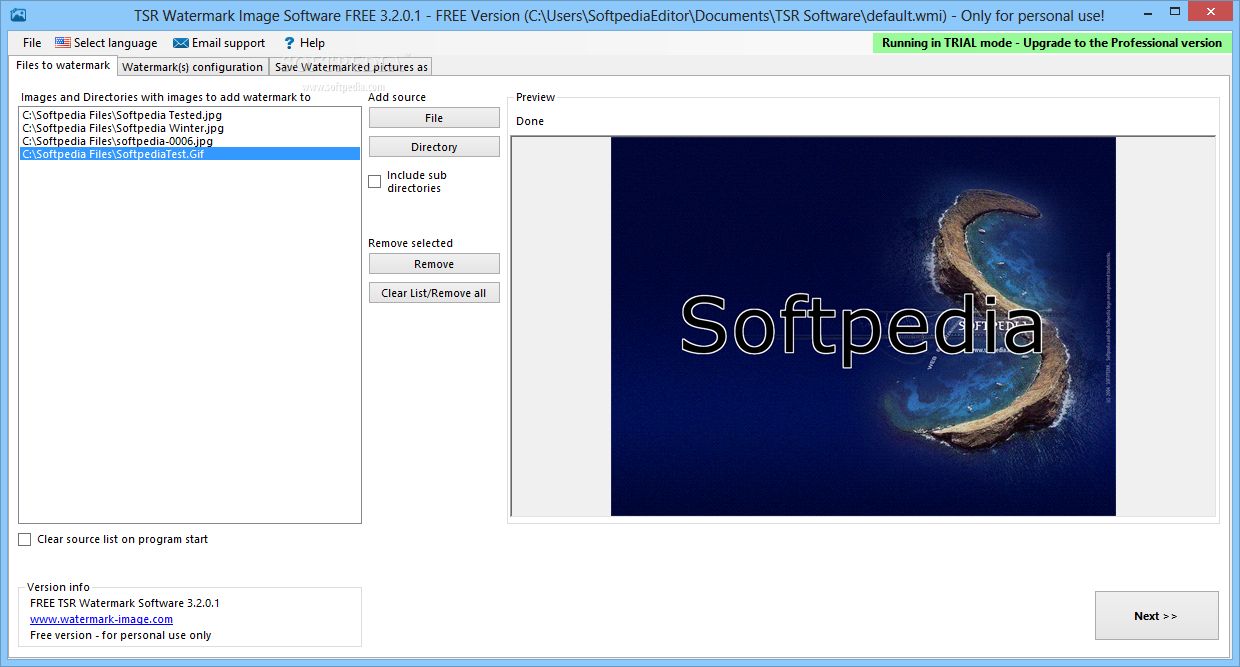Image resolution: width=1240 pixels, height=667 pixels.
Task: Select SoftpediaTest.Gif in list
Action: [x=190, y=154]
